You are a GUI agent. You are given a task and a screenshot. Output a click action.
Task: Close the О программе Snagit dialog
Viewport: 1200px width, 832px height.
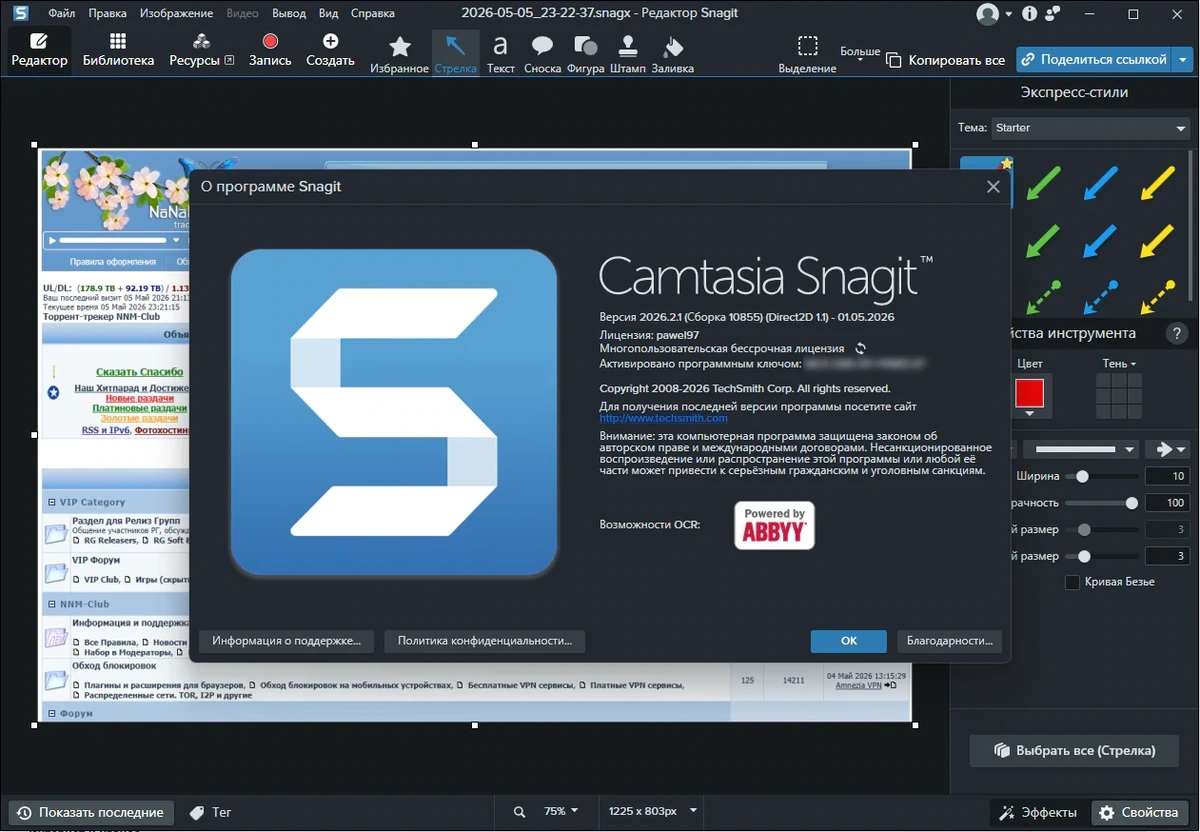pos(993,186)
